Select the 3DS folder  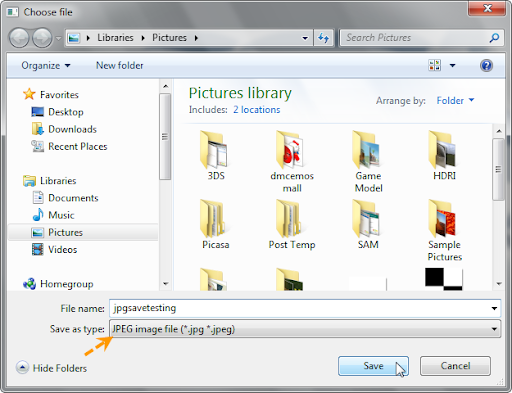click(x=215, y=155)
